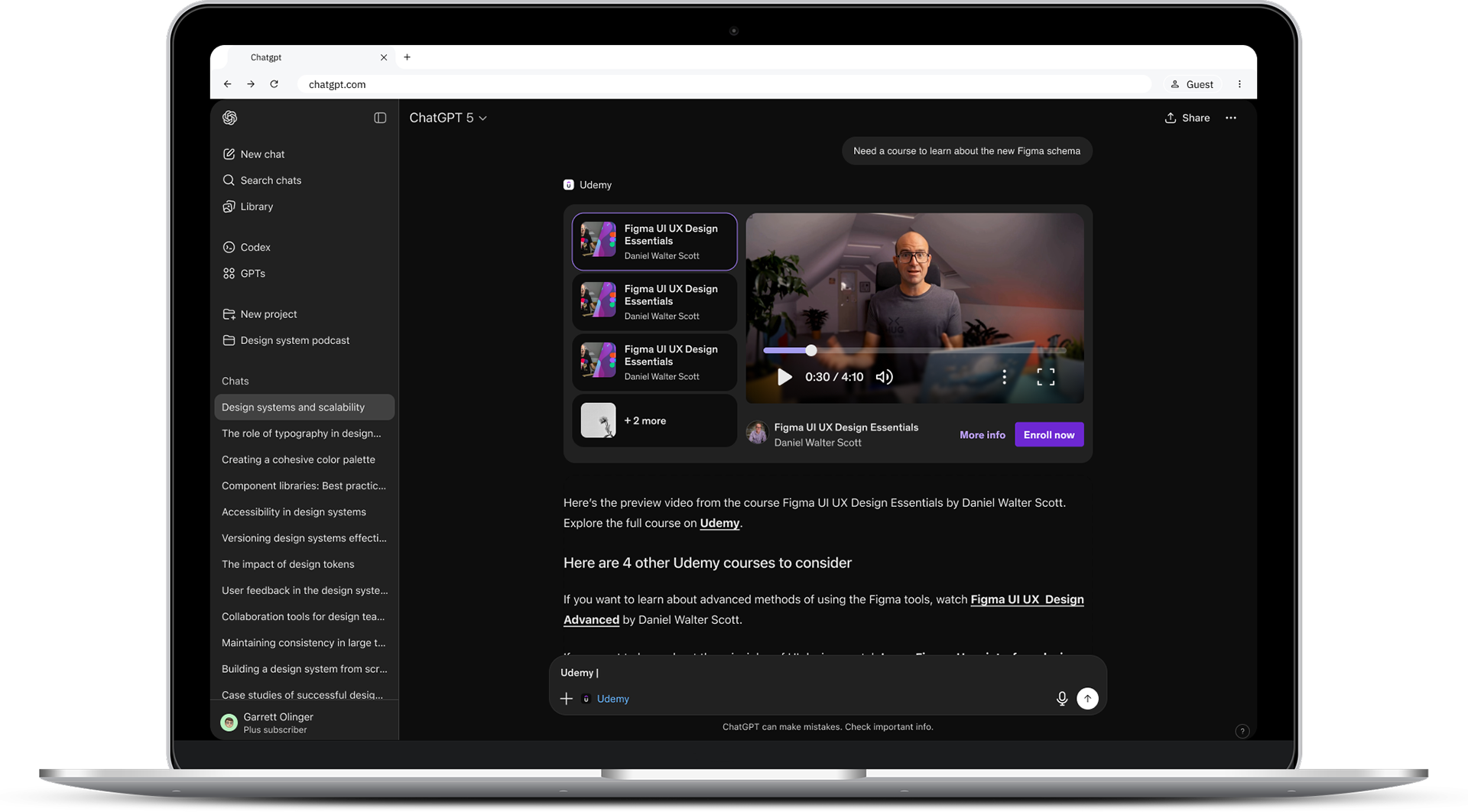This screenshot has width=1468, height=812.
Task: Select the second Figma UI UX Design Essentials card
Action: (x=654, y=302)
